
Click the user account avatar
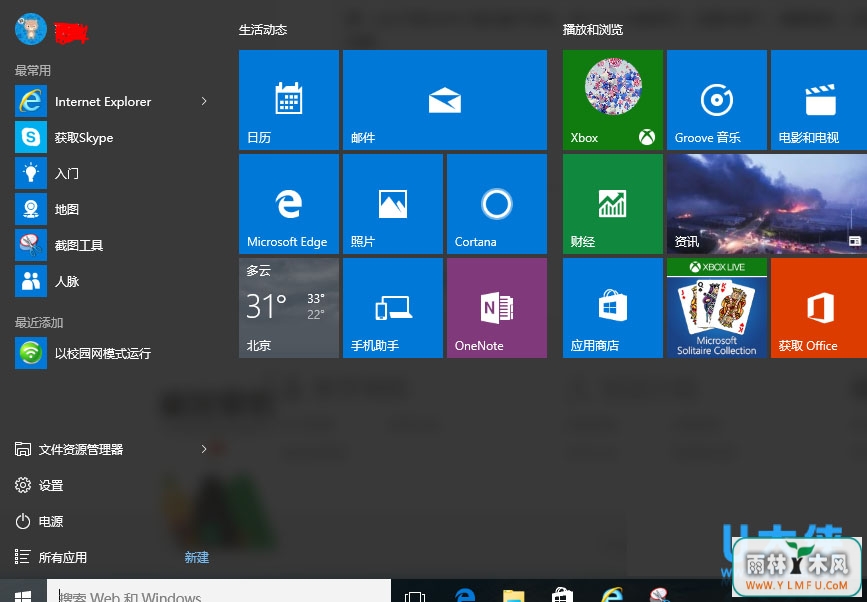pyautogui.click(x=30, y=29)
